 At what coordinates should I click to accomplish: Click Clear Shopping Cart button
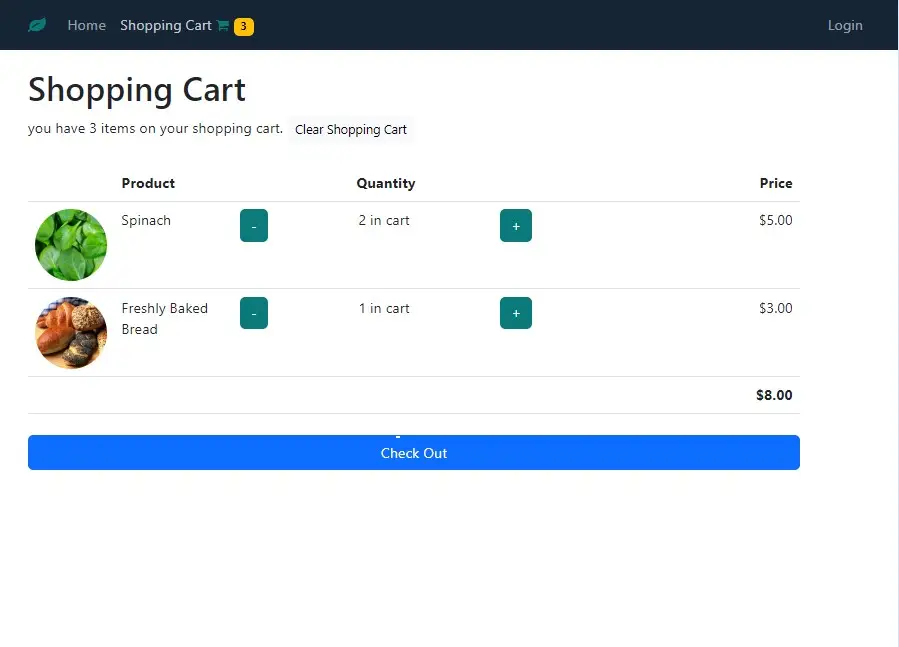(351, 130)
